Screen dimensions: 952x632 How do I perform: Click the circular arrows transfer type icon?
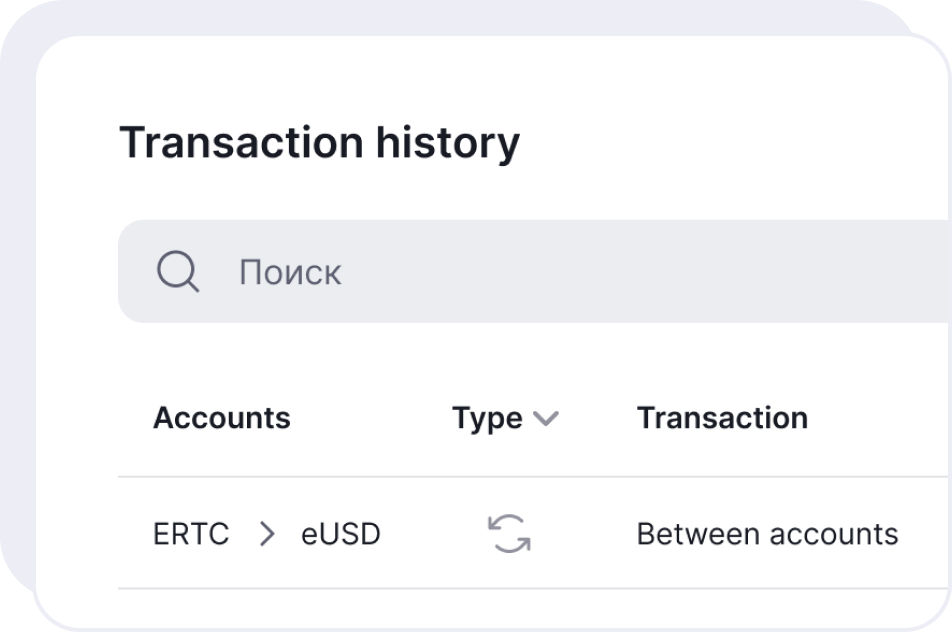coord(509,533)
